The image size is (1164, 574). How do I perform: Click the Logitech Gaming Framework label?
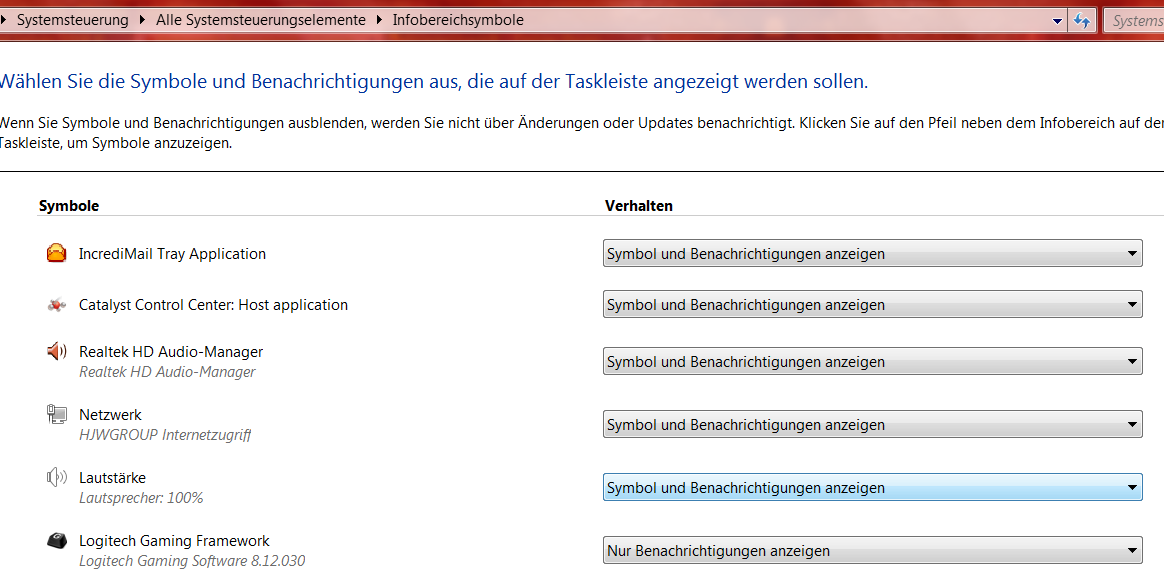tap(174, 541)
